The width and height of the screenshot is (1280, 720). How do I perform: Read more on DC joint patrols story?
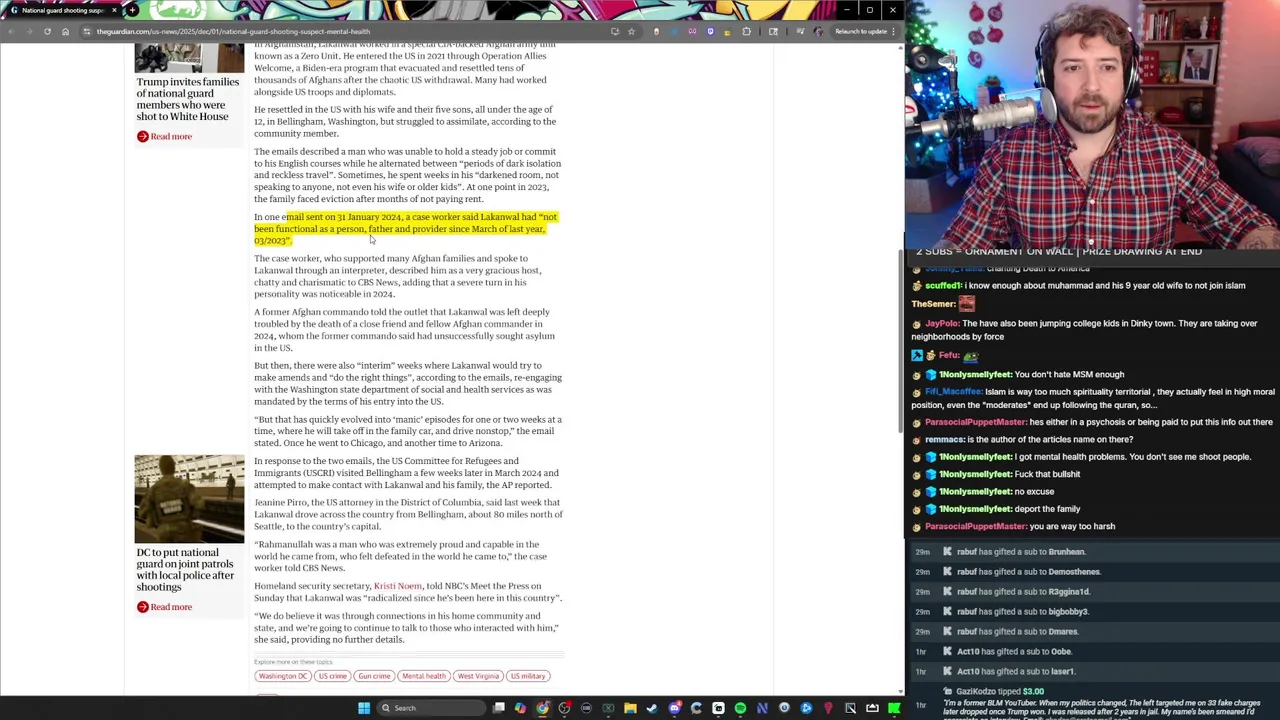pyautogui.click(x=164, y=607)
